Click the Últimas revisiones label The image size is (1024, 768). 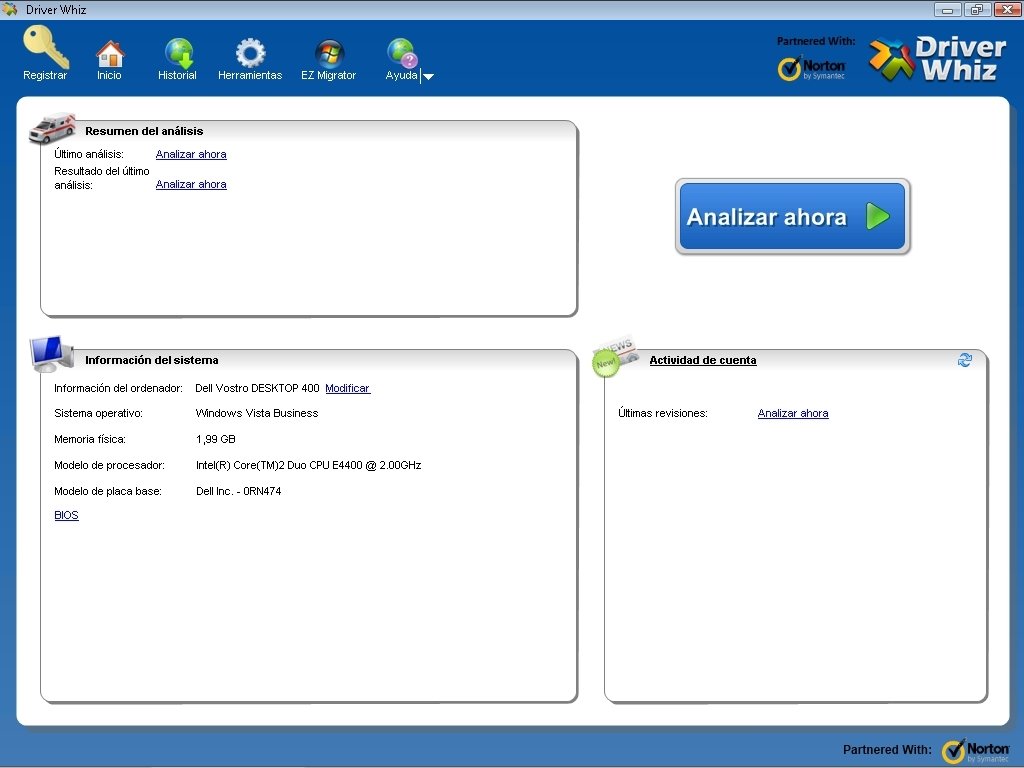click(x=663, y=413)
